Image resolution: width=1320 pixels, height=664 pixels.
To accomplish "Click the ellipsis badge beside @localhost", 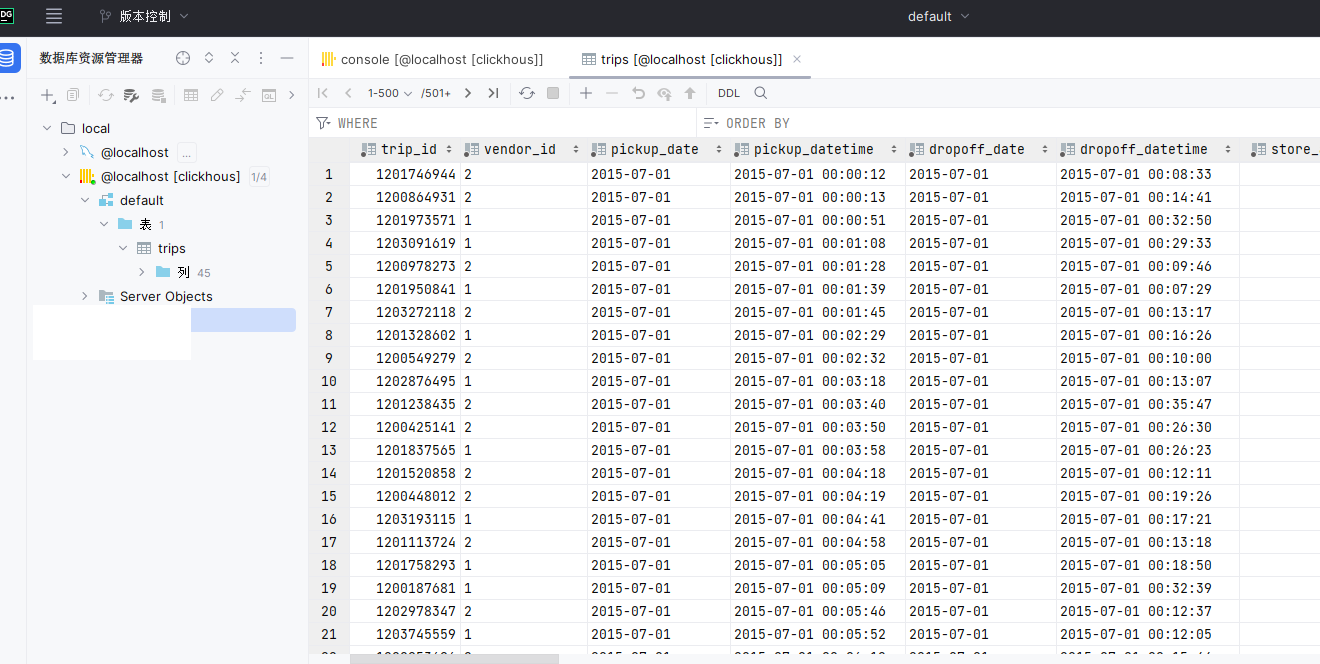I will point(187,152).
